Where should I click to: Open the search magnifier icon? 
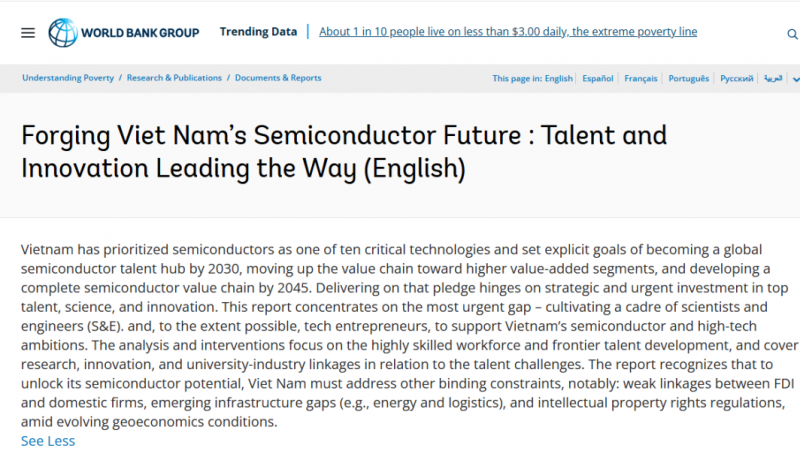(x=792, y=34)
